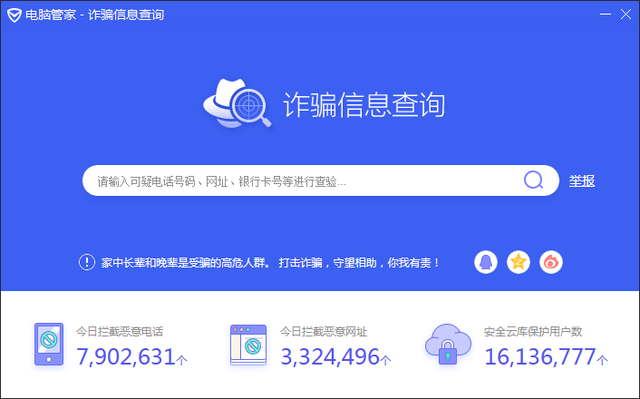Share via the QQ penguin icon
Viewport: 640px width, 399px height.
coord(486,262)
